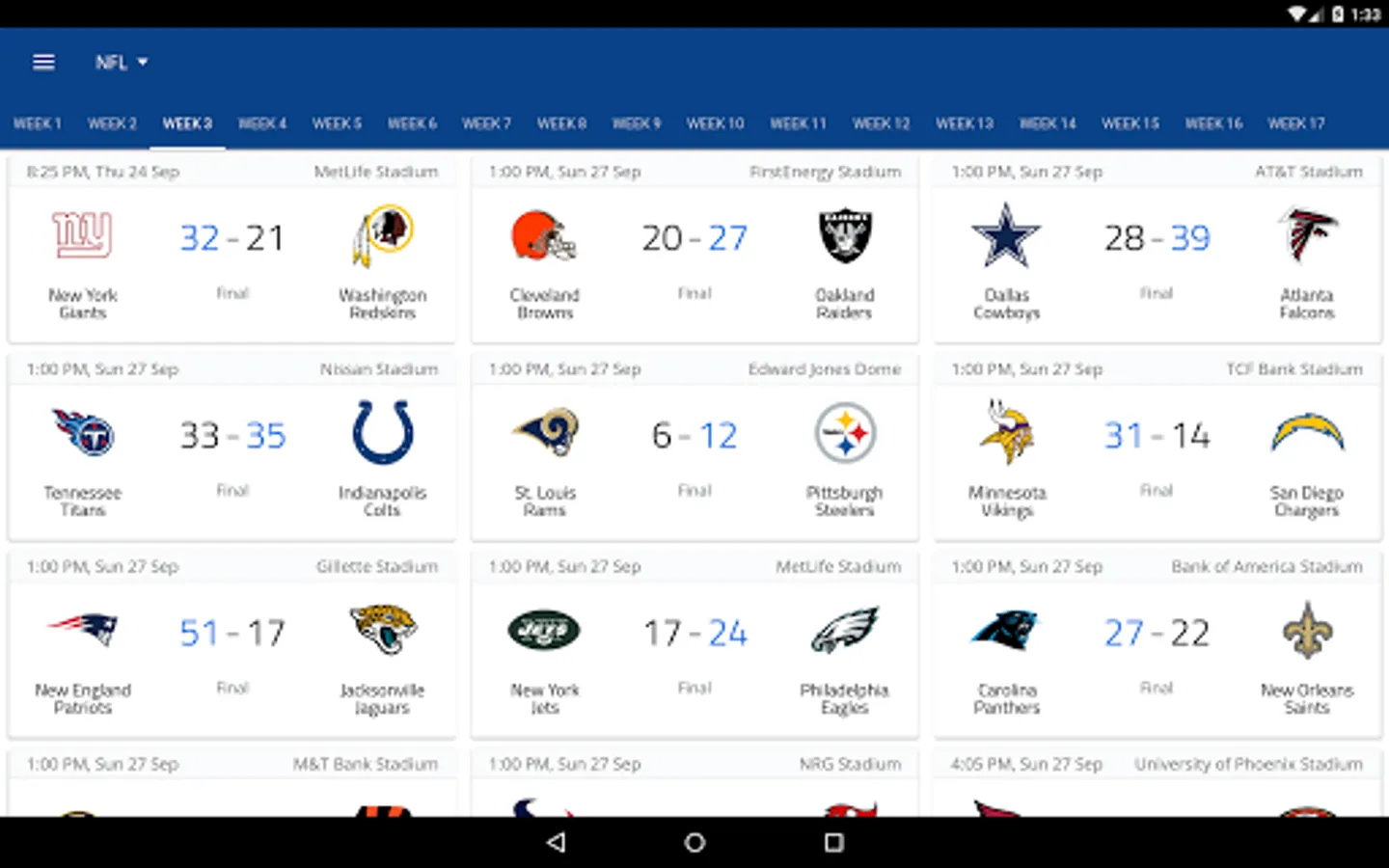Open the Browns vs Raiders 20-27 score

coord(694,237)
